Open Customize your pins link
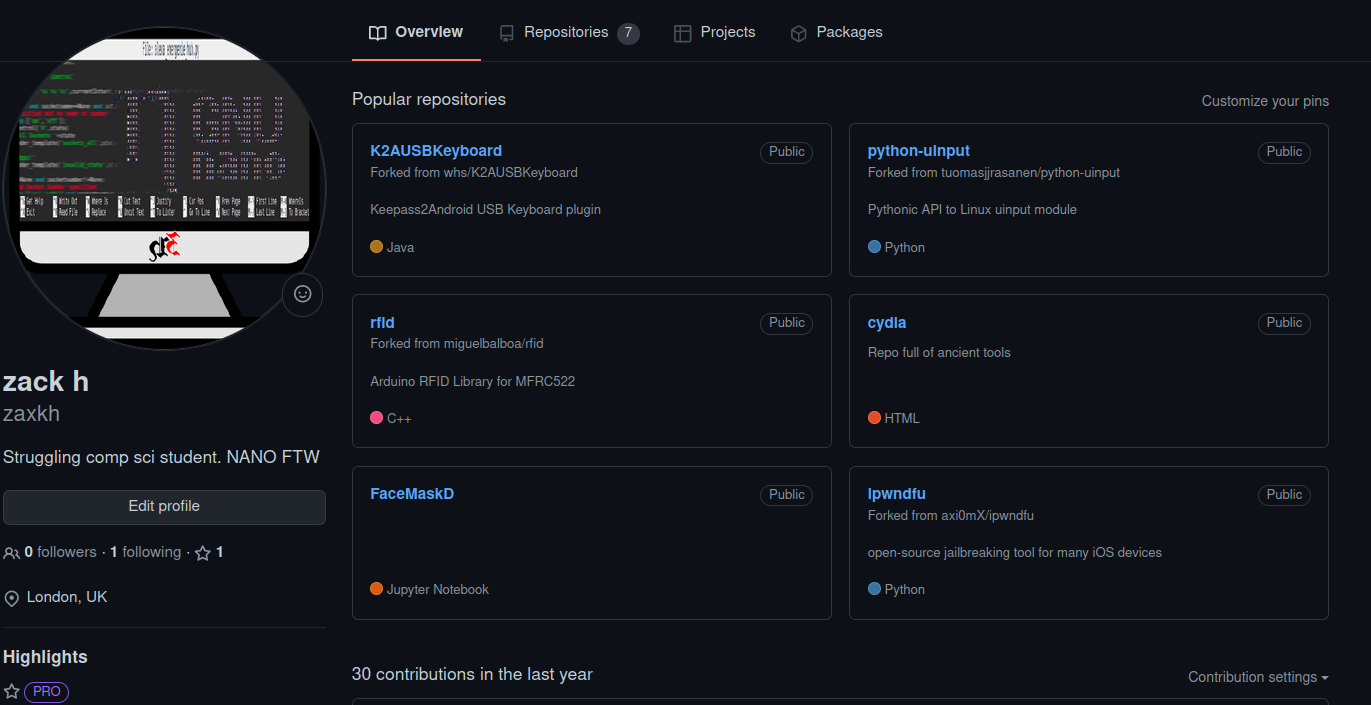1371x705 pixels. [1264, 101]
